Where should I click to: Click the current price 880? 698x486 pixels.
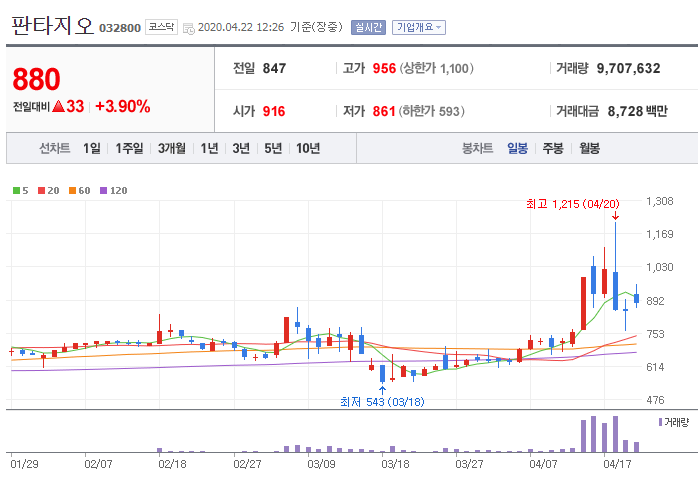coord(36,79)
